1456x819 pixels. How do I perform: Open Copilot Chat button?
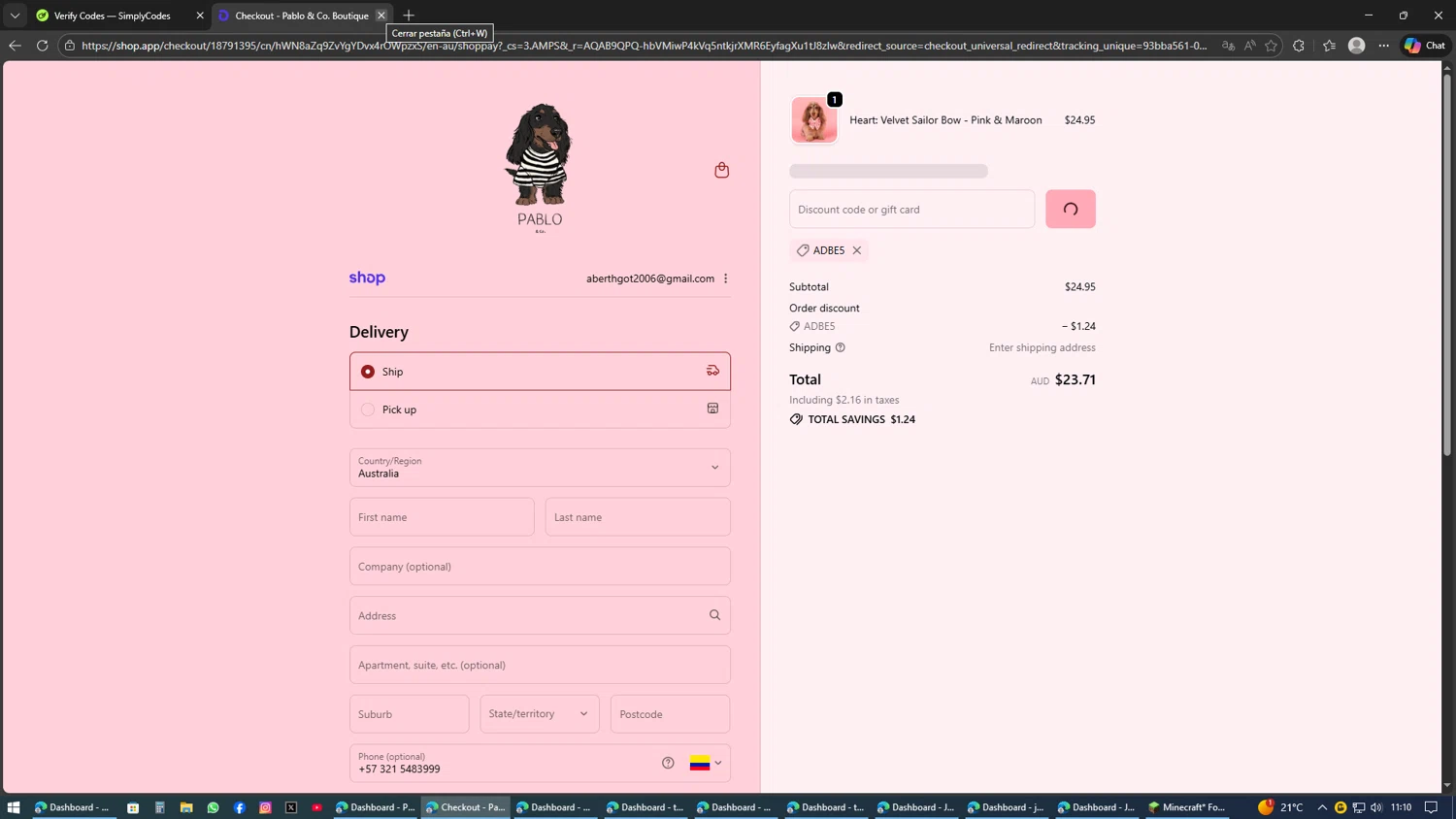(1425, 46)
